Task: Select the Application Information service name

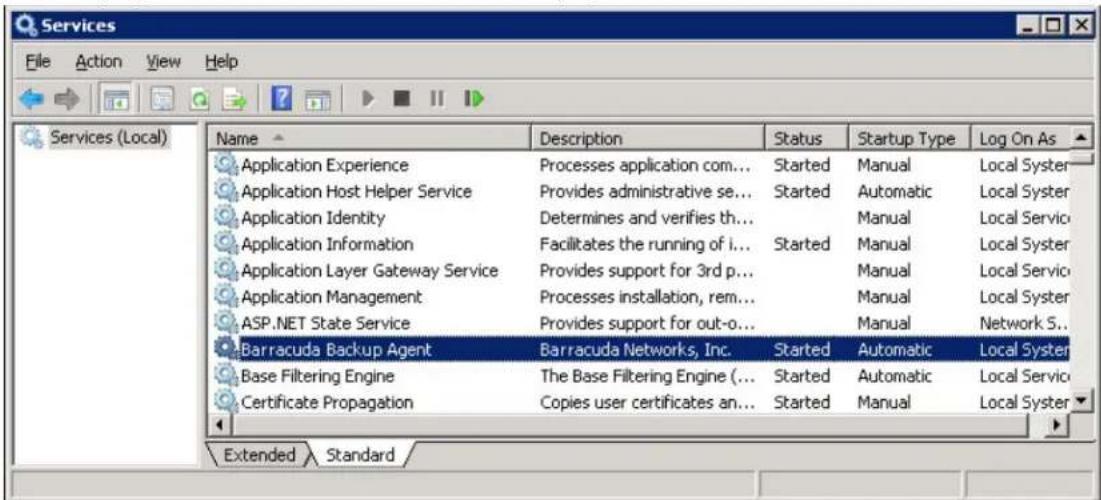Action: click(x=327, y=244)
